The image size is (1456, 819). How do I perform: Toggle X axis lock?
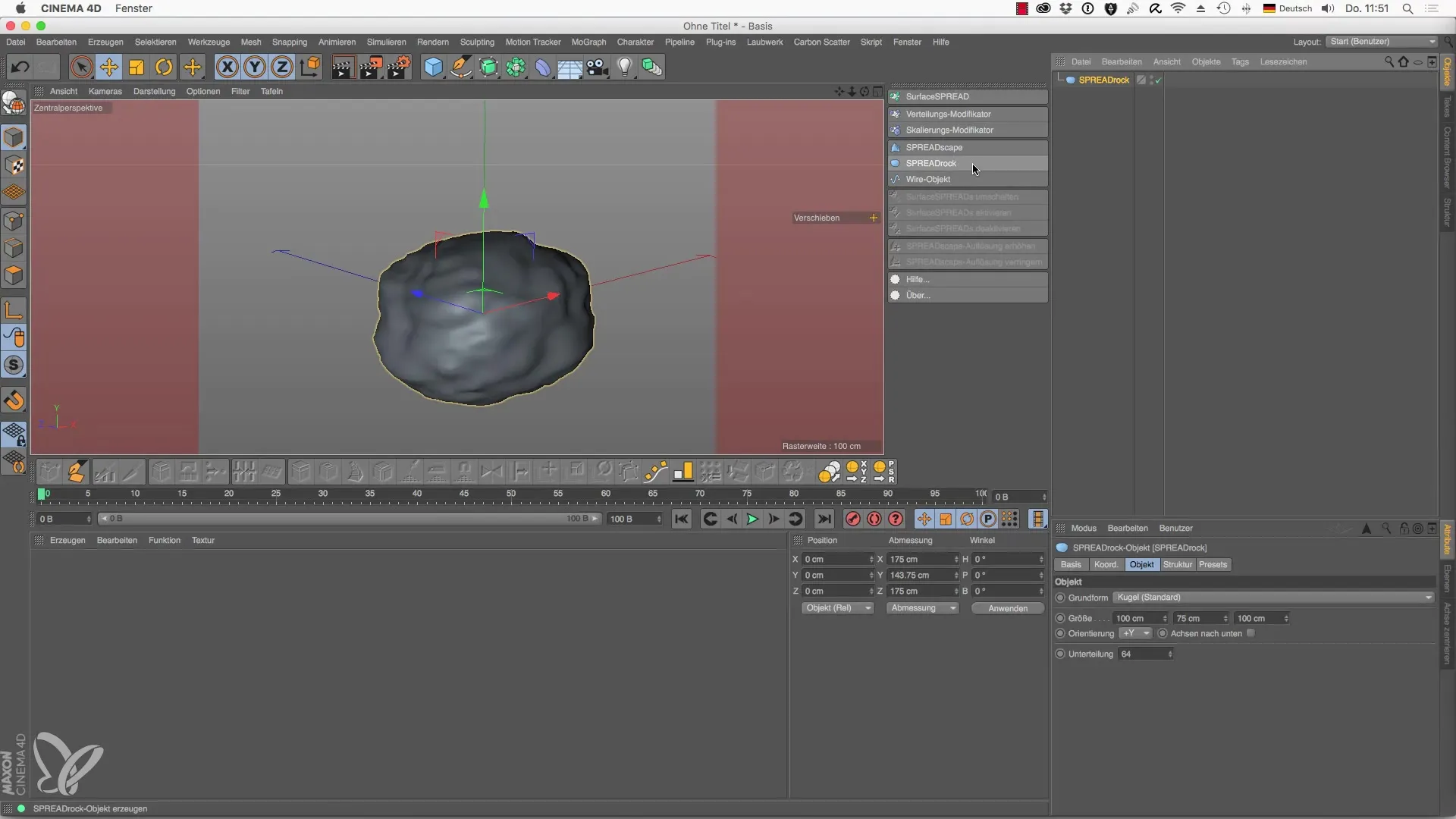(227, 67)
